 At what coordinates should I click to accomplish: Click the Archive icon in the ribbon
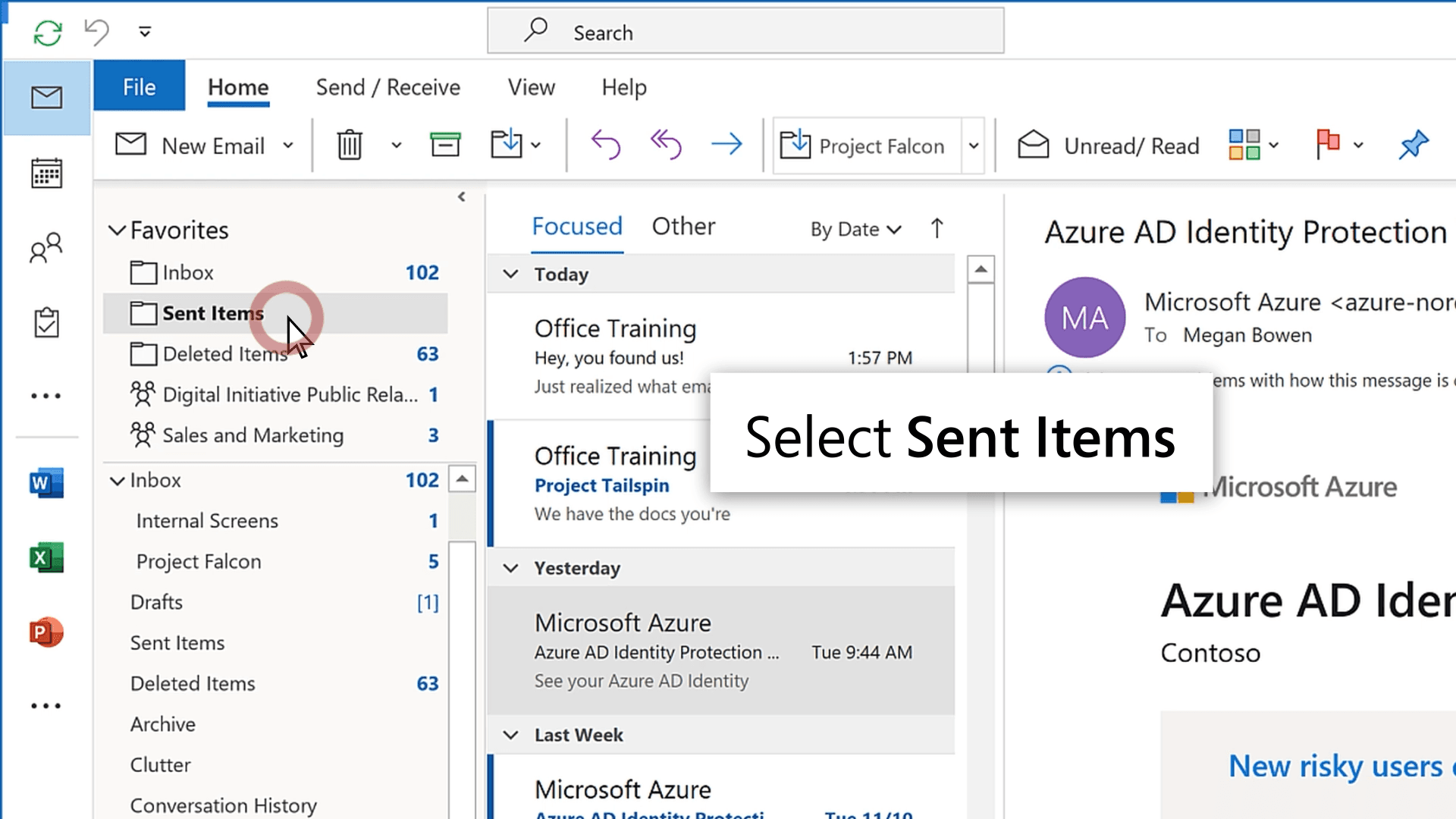pos(445,145)
